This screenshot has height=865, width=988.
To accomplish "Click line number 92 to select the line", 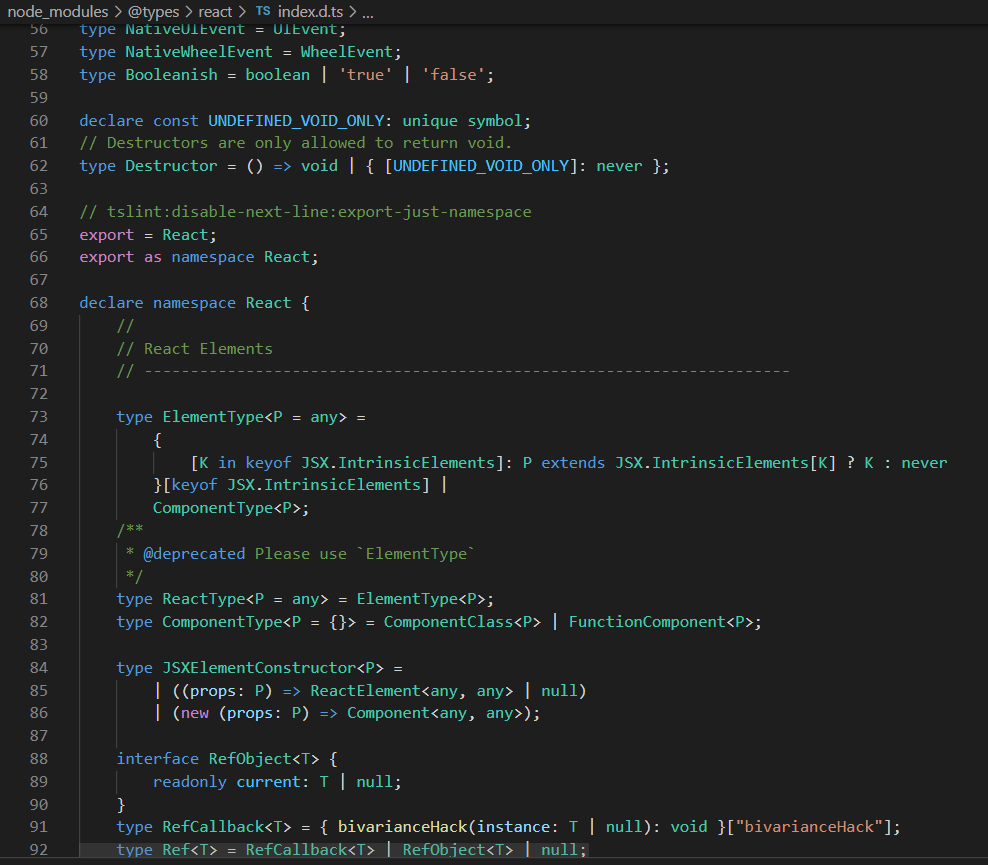I will coord(38,849).
